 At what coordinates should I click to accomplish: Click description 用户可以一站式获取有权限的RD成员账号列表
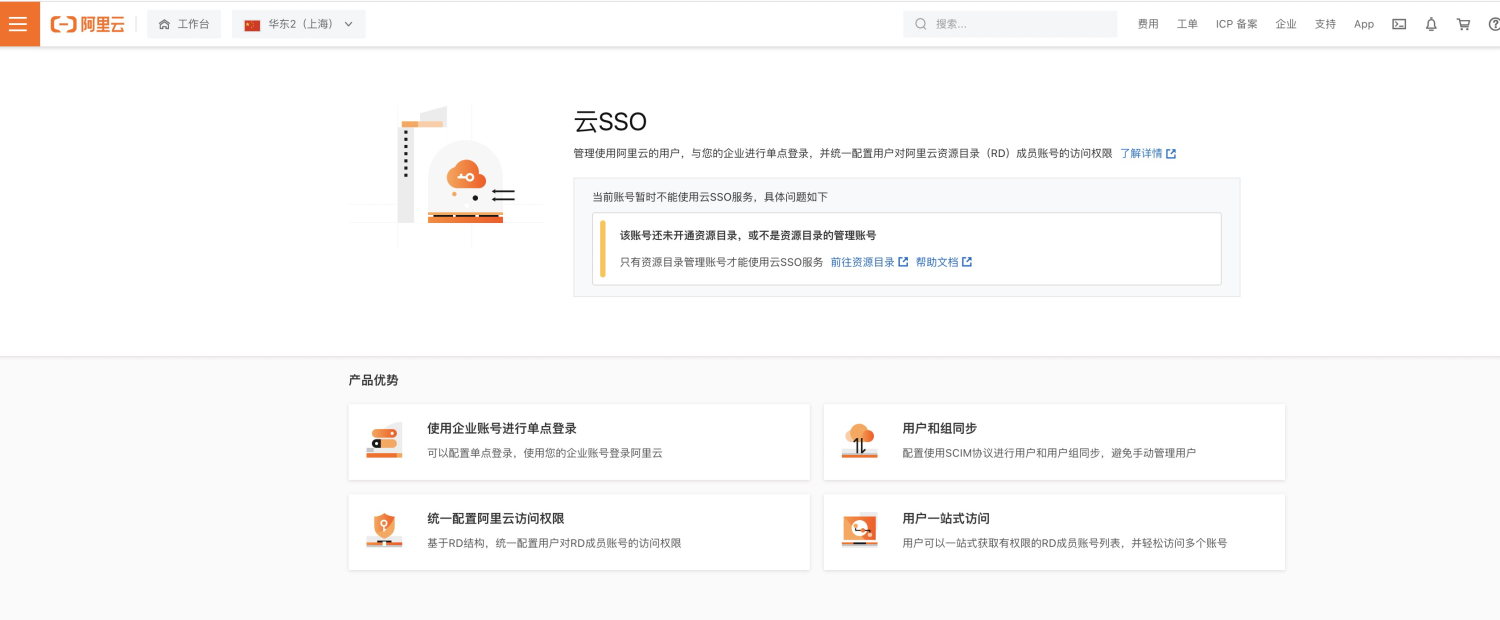[1012, 543]
